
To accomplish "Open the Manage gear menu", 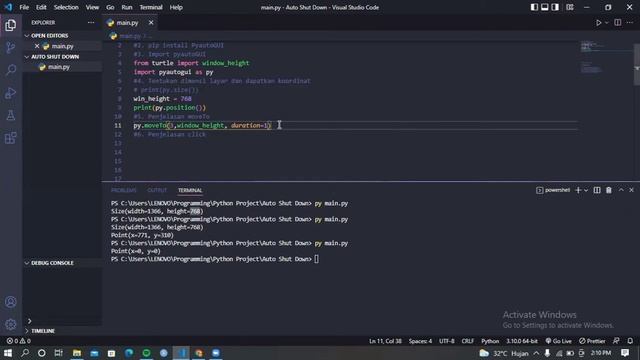I will point(11,324).
